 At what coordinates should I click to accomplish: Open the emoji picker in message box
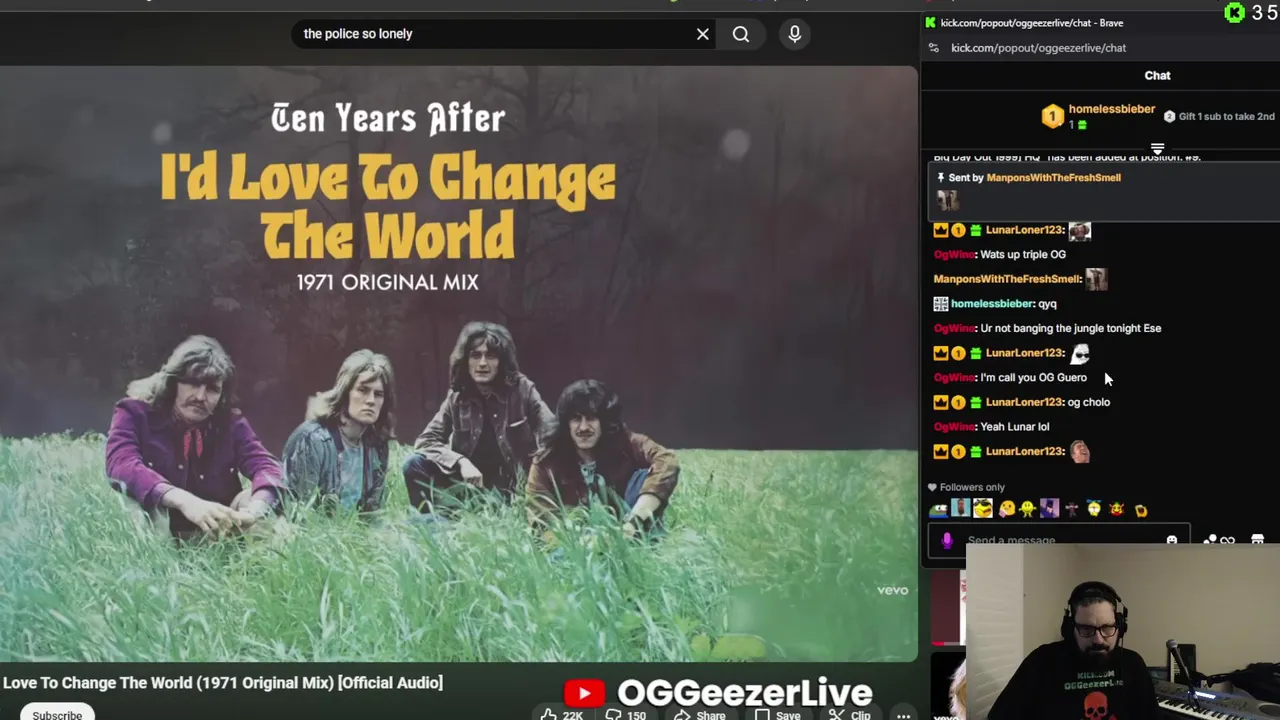coord(1172,540)
